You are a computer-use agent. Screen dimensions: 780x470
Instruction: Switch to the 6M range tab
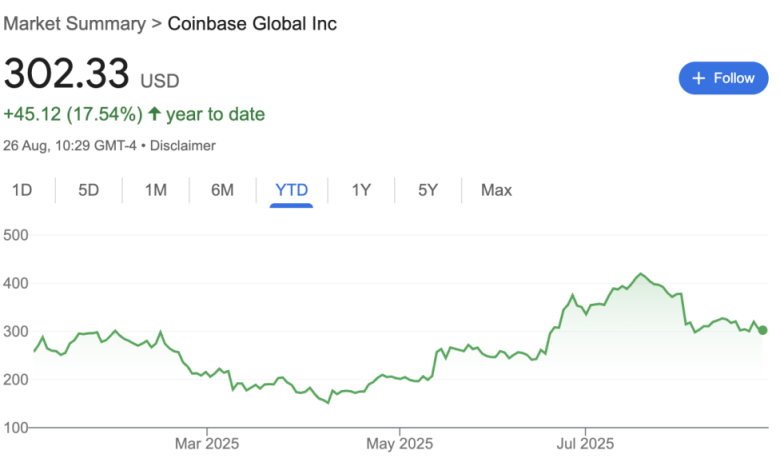[222, 190]
